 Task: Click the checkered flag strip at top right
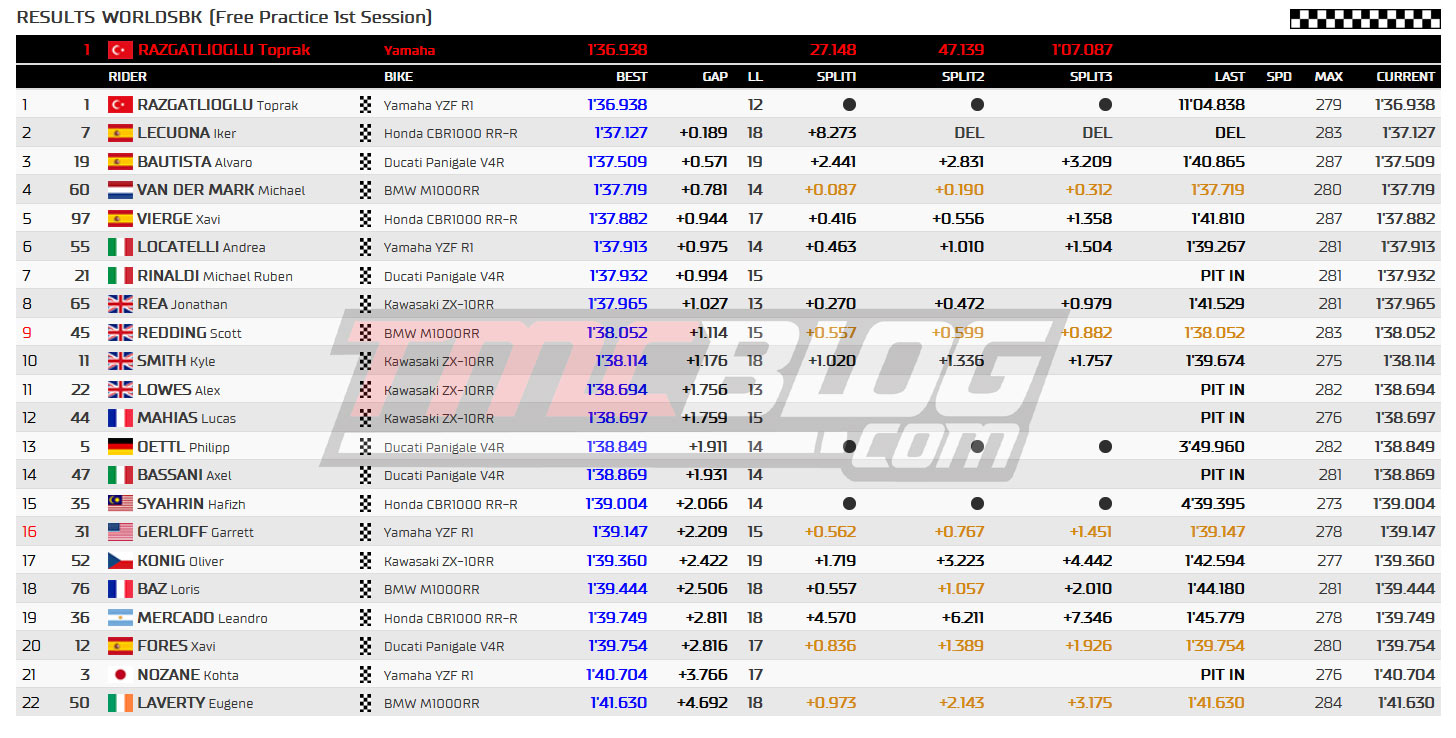coord(1365,18)
